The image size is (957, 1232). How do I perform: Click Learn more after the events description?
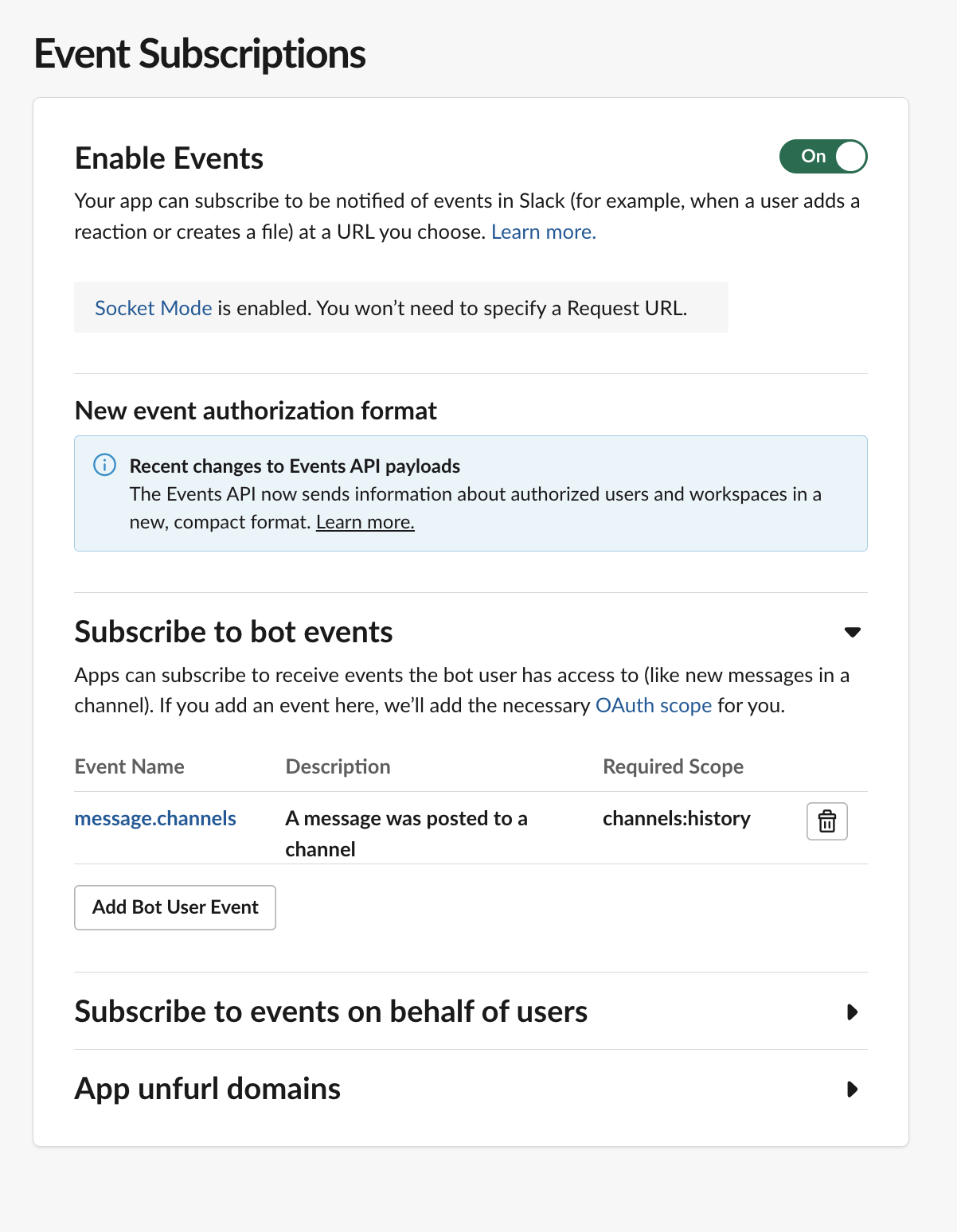point(543,232)
